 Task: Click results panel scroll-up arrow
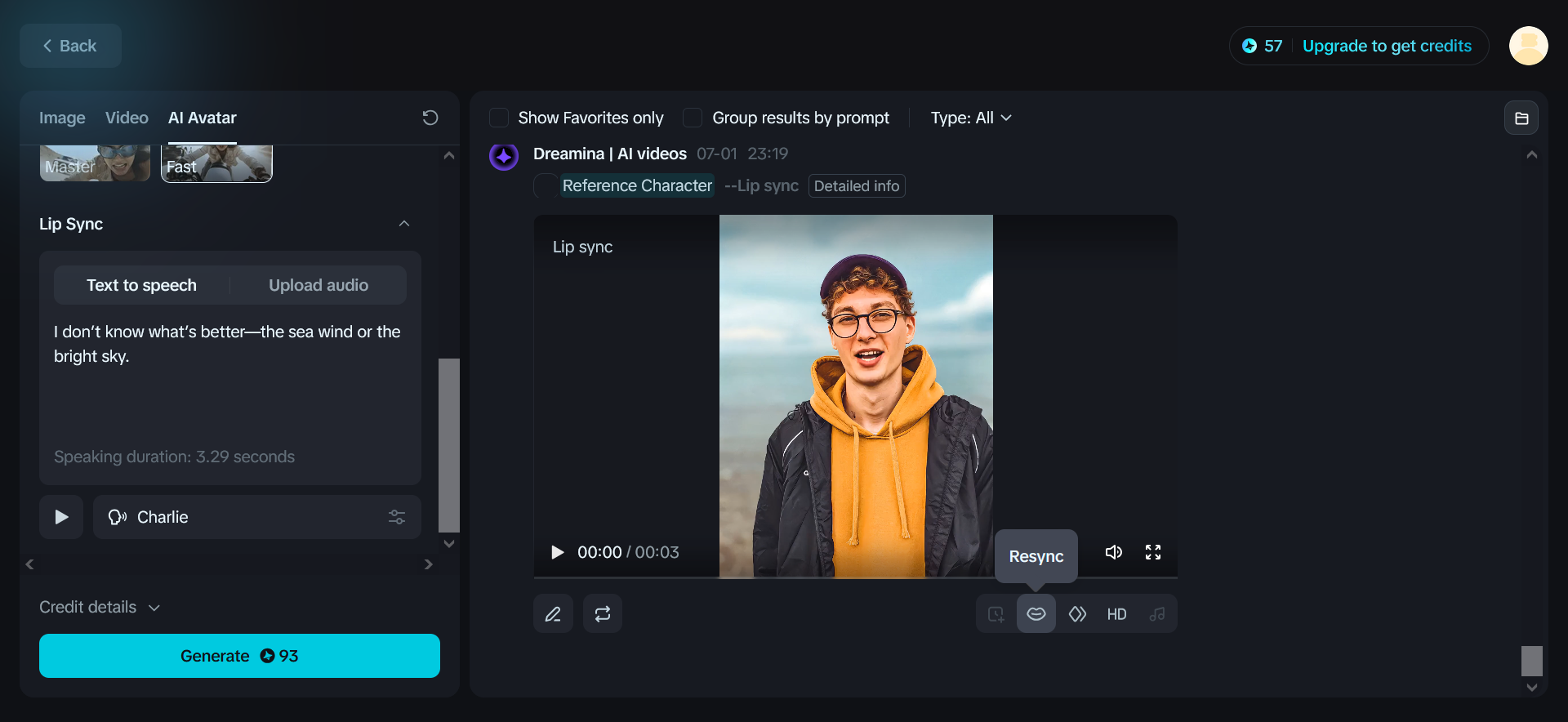click(1532, 154)
